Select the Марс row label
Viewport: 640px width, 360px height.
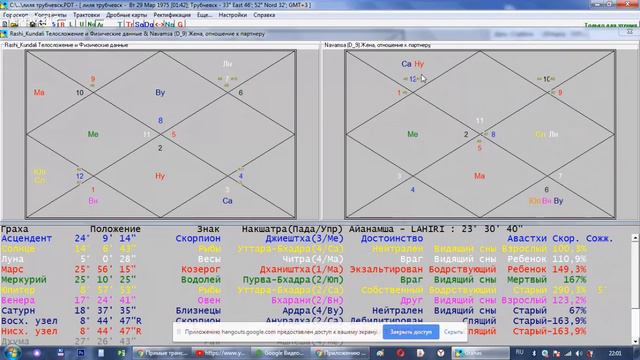(x=12, y=269)
